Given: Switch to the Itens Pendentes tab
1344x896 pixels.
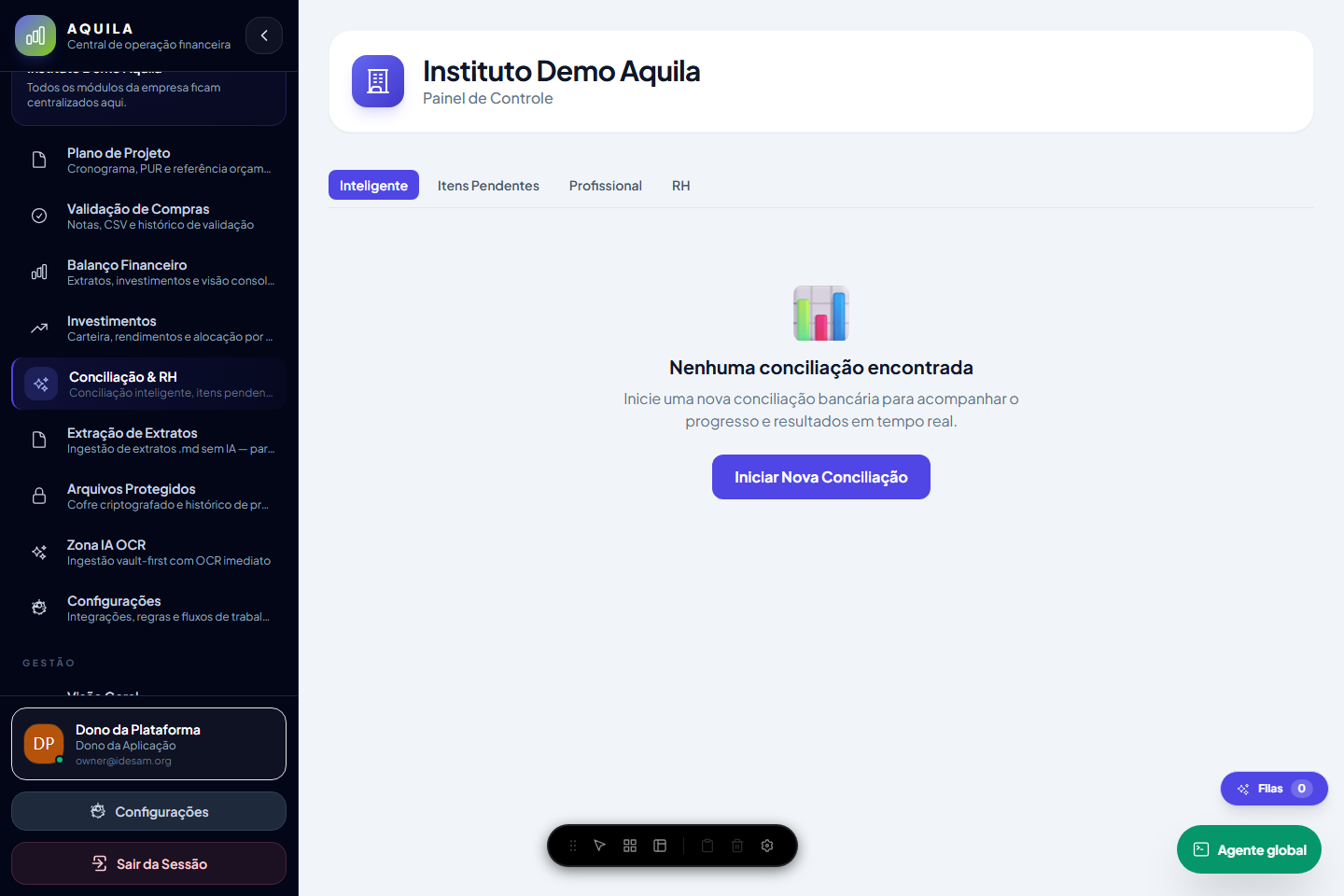Looking at the screenshot, I should pos(488,185).
